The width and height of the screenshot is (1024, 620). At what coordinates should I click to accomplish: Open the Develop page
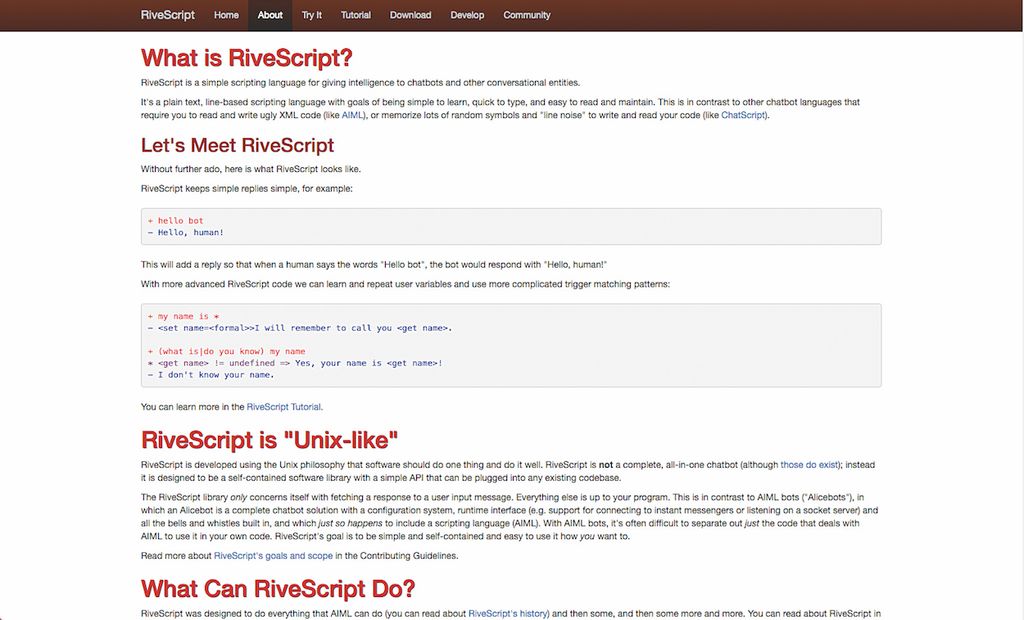[465, 15]
